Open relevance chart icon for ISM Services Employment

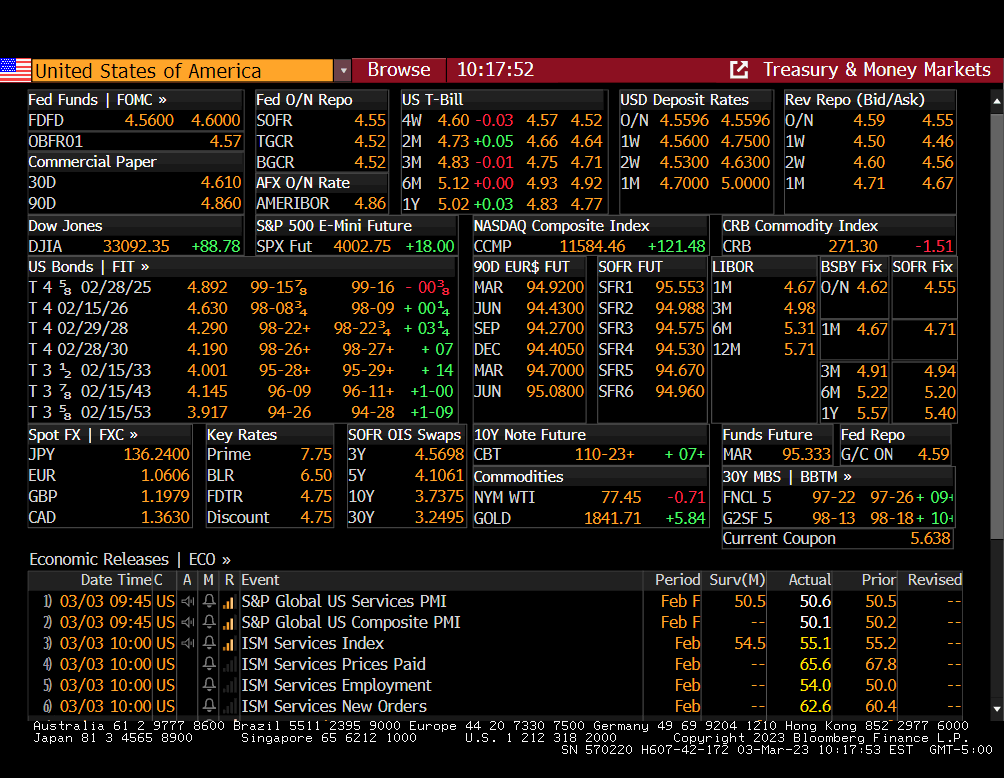[229, 686]
